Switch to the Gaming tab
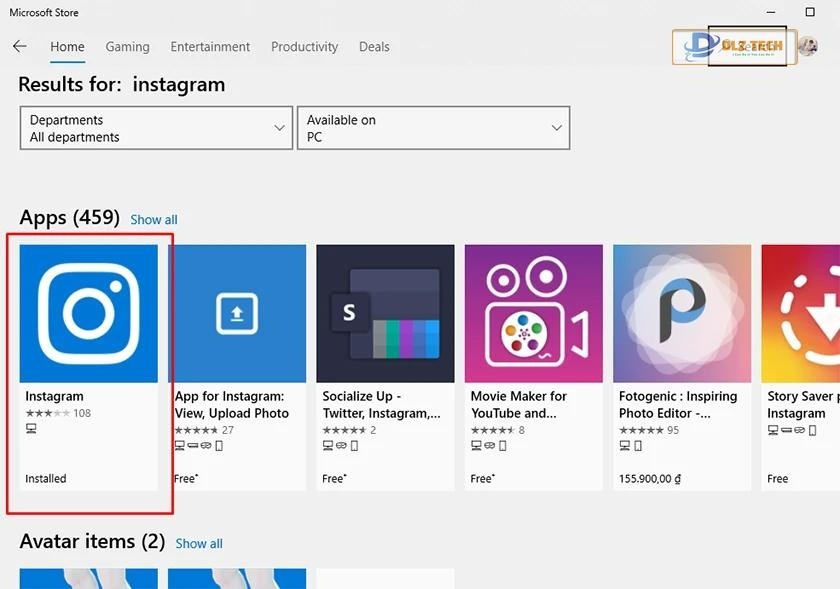Screen dimensions: 840x589 [x=127, y=47]
